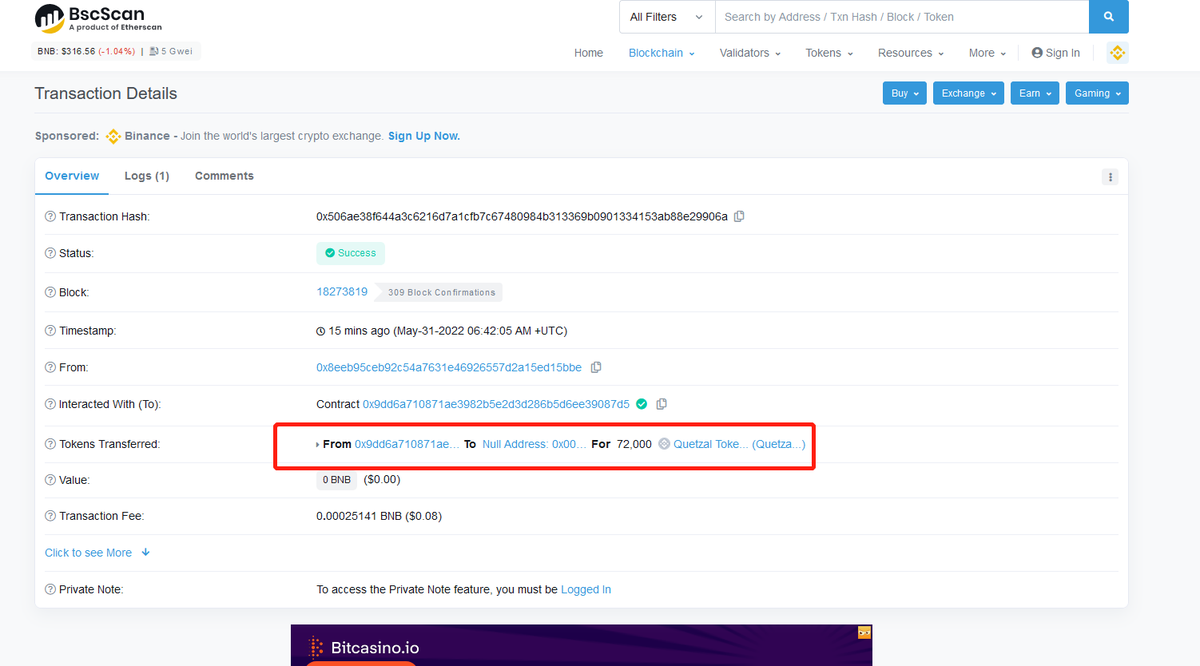The image size is (1200, 666).
Task: Open From address 0x8eeb95ceb92c54a7...
Action: [x=449, y=367]
